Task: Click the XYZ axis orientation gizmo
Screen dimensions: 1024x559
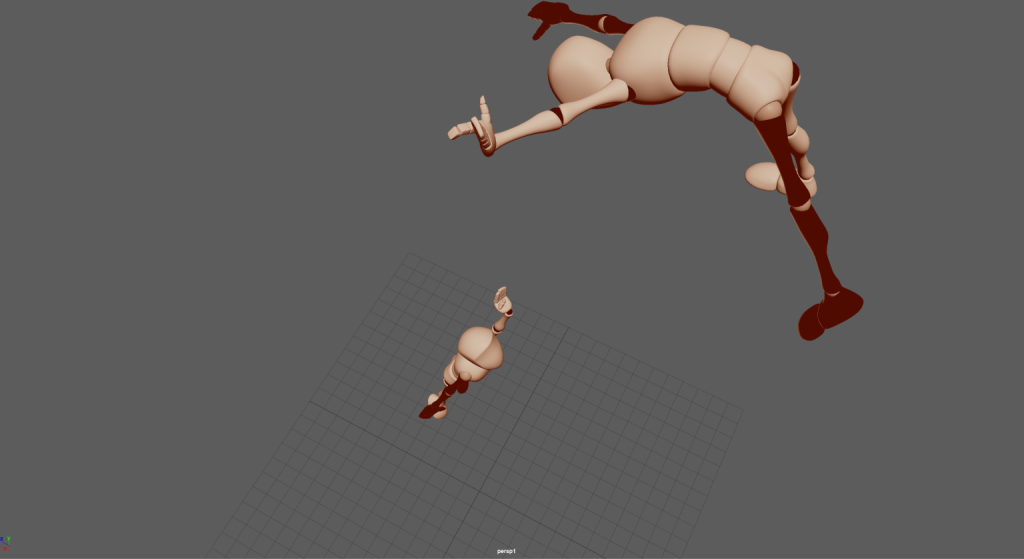Action: [x=5, y=542]
